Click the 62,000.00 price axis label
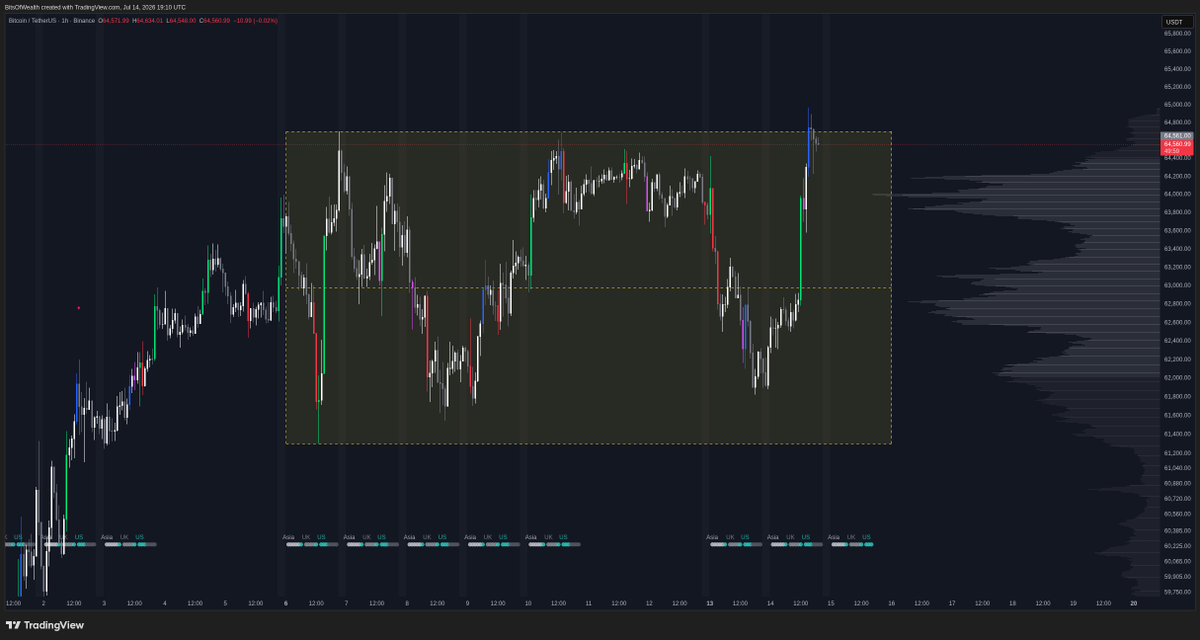This screenshot has width=1200, height=640. (x=1176, y=377)
